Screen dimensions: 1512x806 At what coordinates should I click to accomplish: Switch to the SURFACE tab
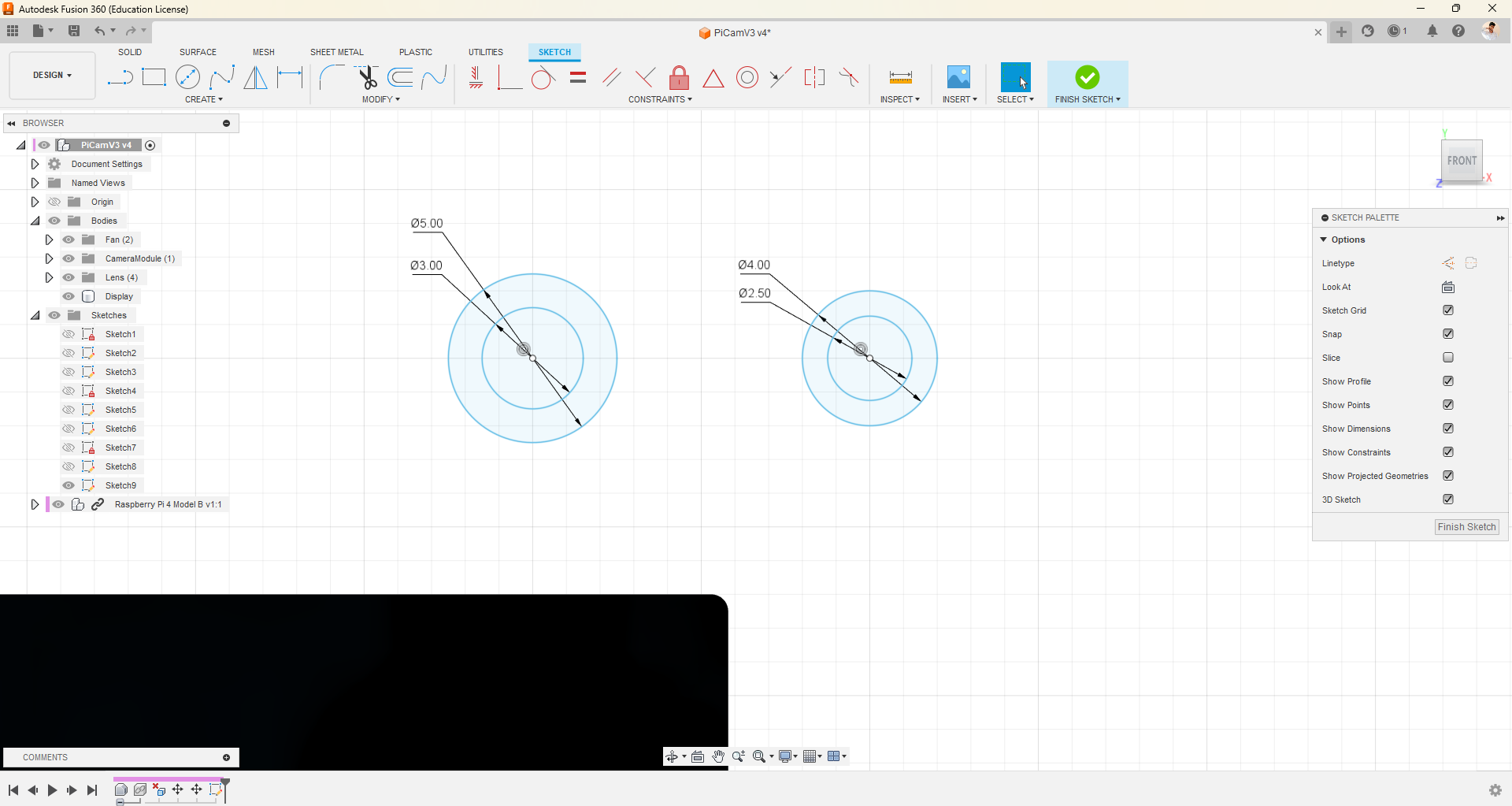pyautogui.click(x=198, y=52)
